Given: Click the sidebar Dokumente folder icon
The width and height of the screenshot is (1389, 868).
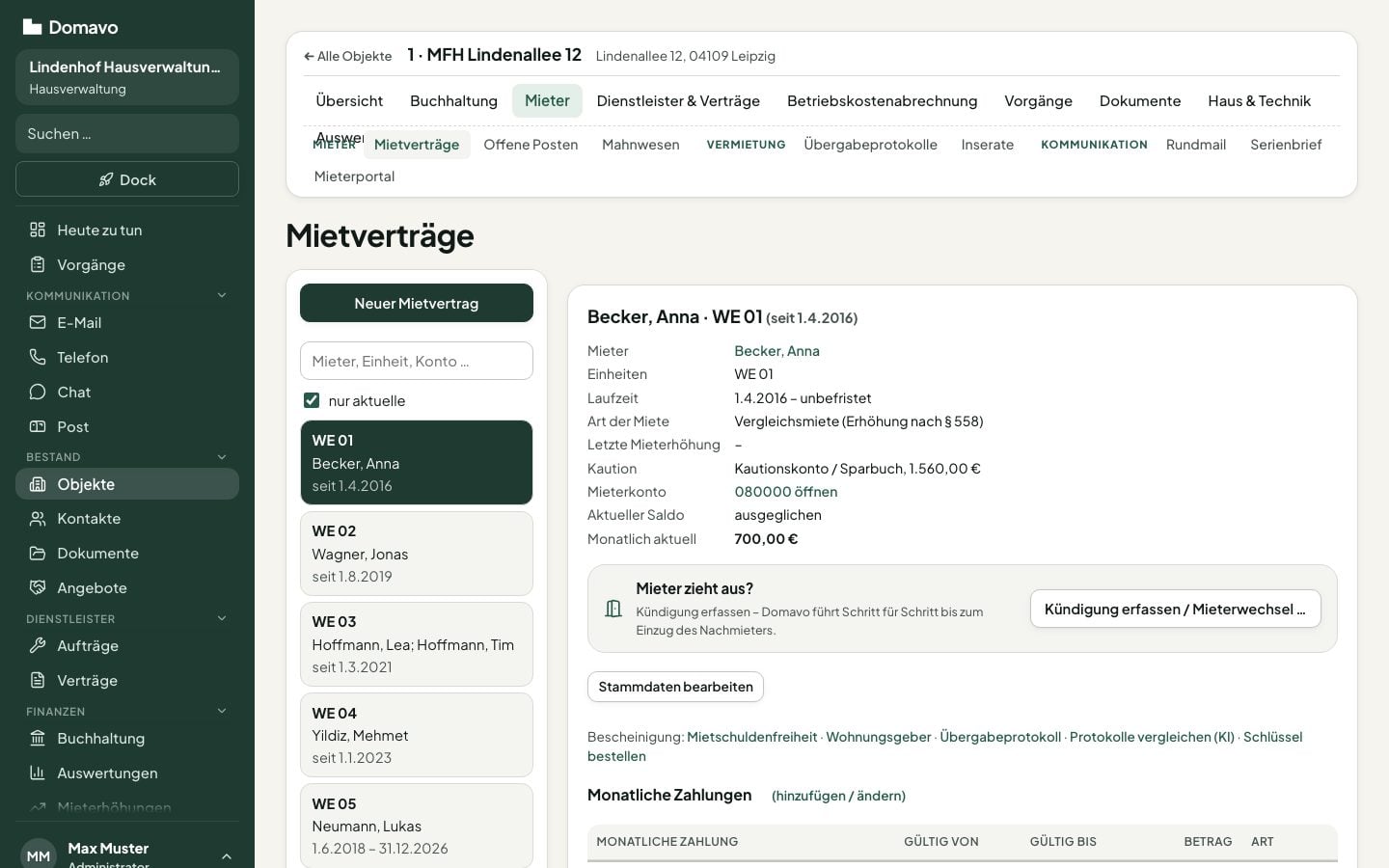Looking at the screenshot, I should (x=38, y=554).
